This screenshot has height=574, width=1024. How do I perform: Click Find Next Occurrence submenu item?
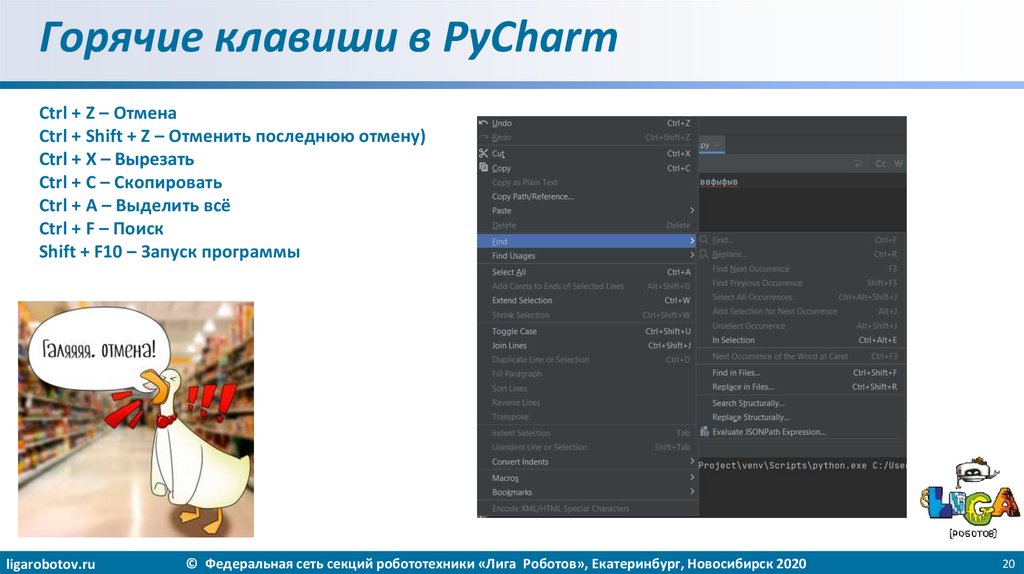tap(801, 268)
